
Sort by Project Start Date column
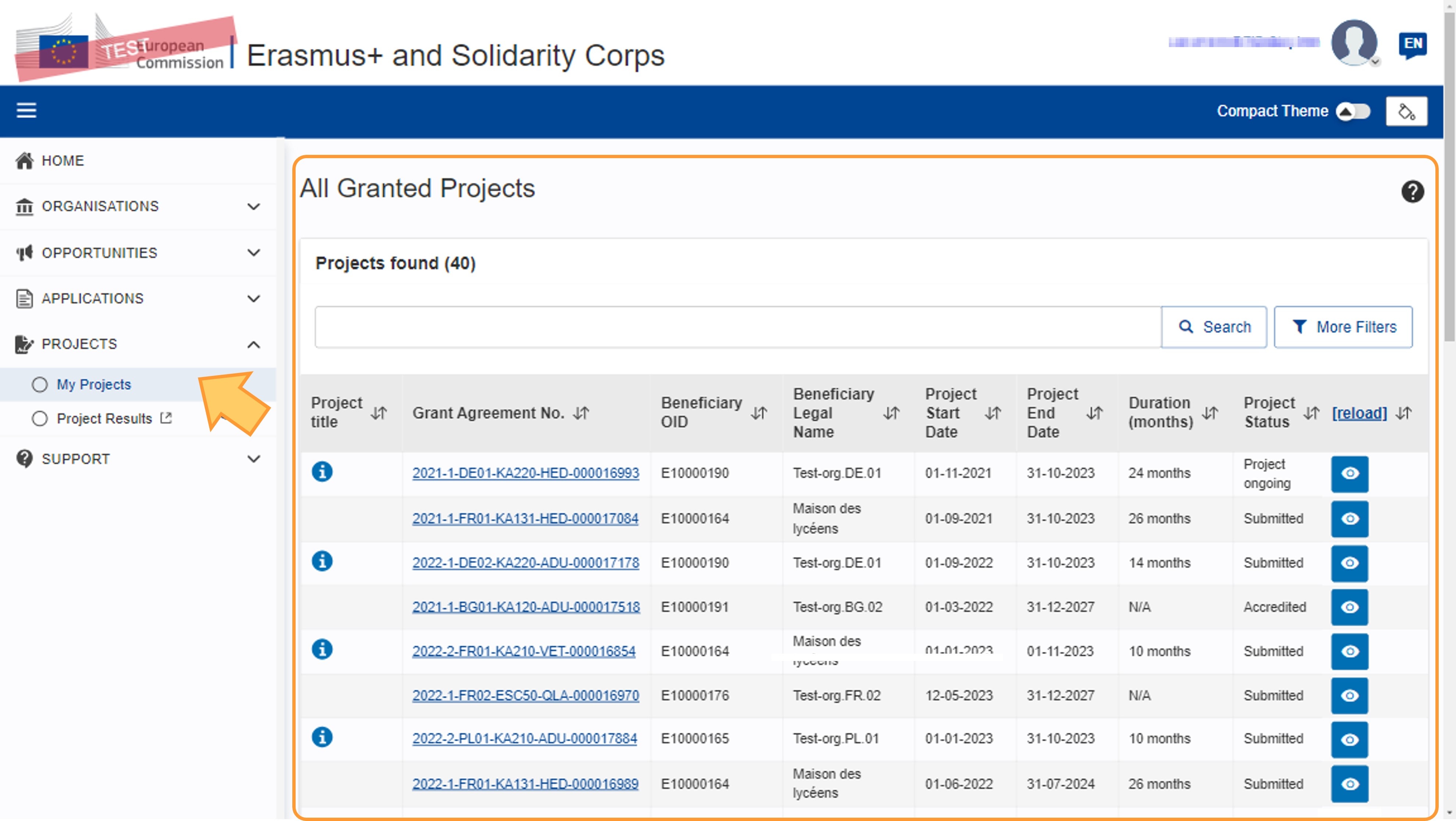point(993,413)
